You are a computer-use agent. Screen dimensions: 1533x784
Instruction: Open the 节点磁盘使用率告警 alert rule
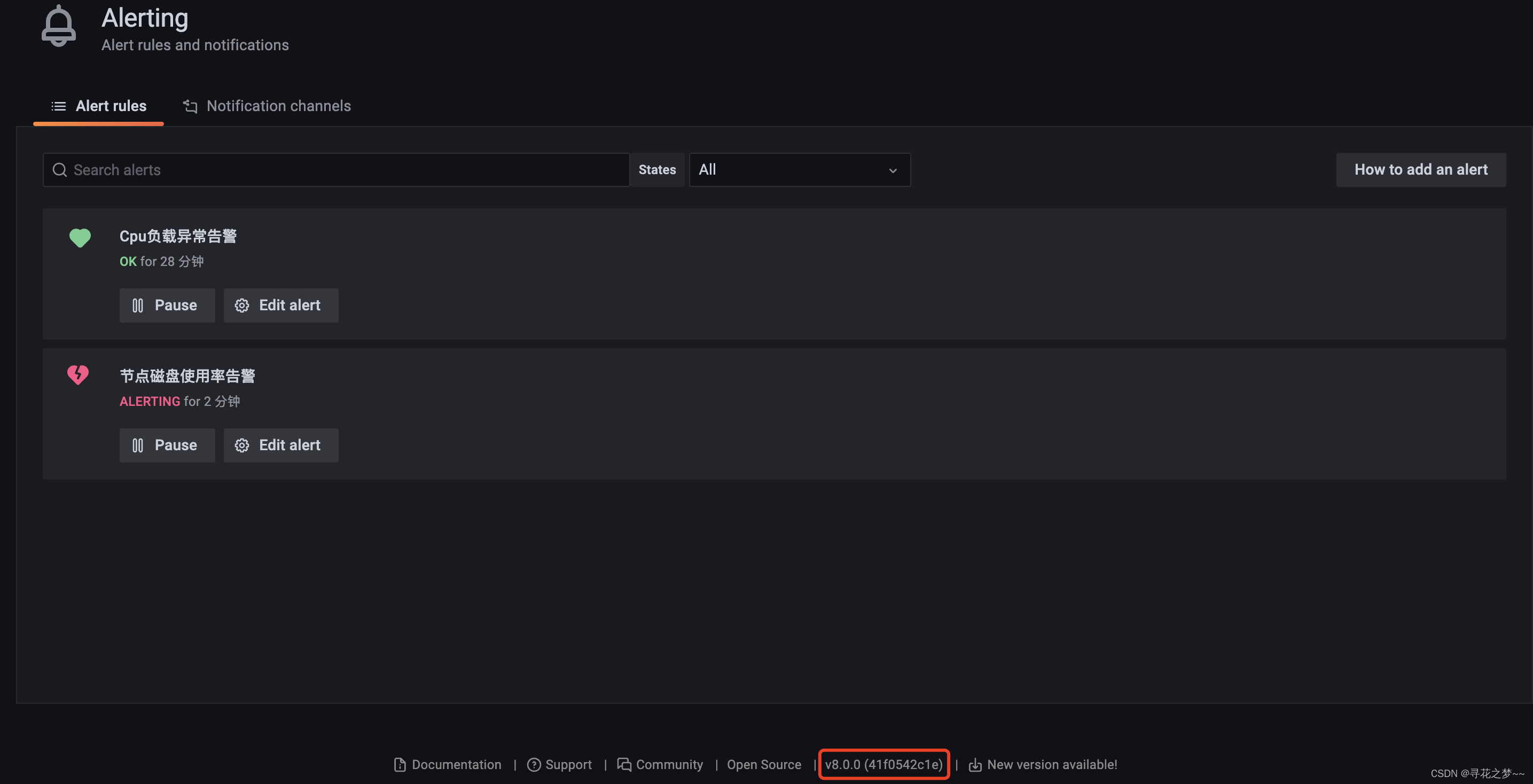(187, 376)
